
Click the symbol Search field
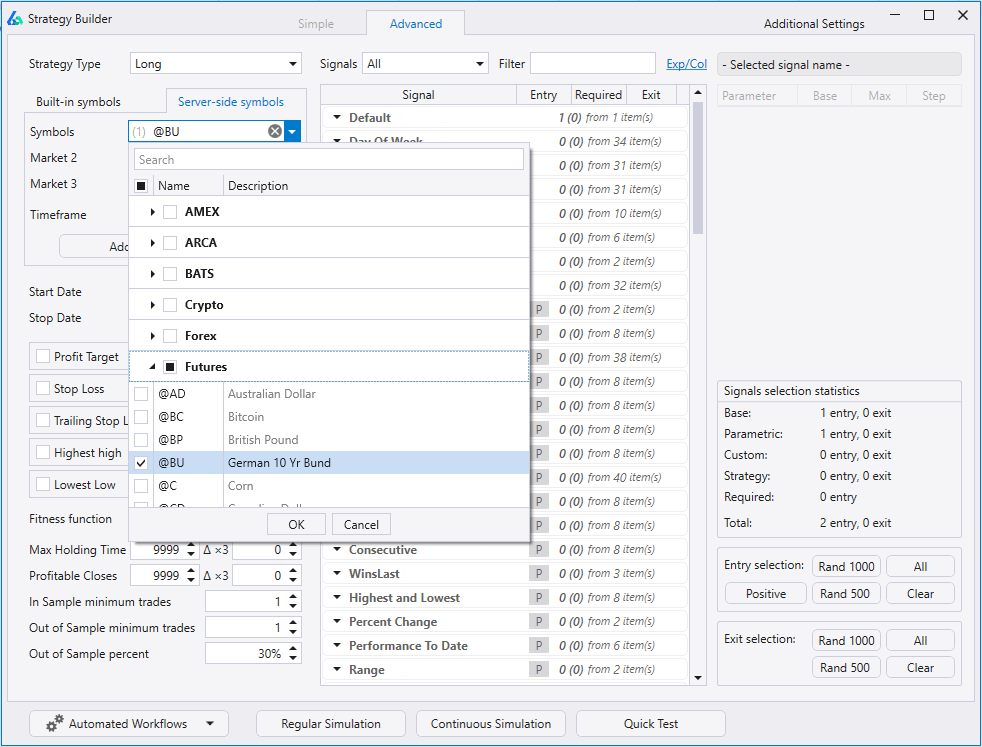tap(329, 160)
